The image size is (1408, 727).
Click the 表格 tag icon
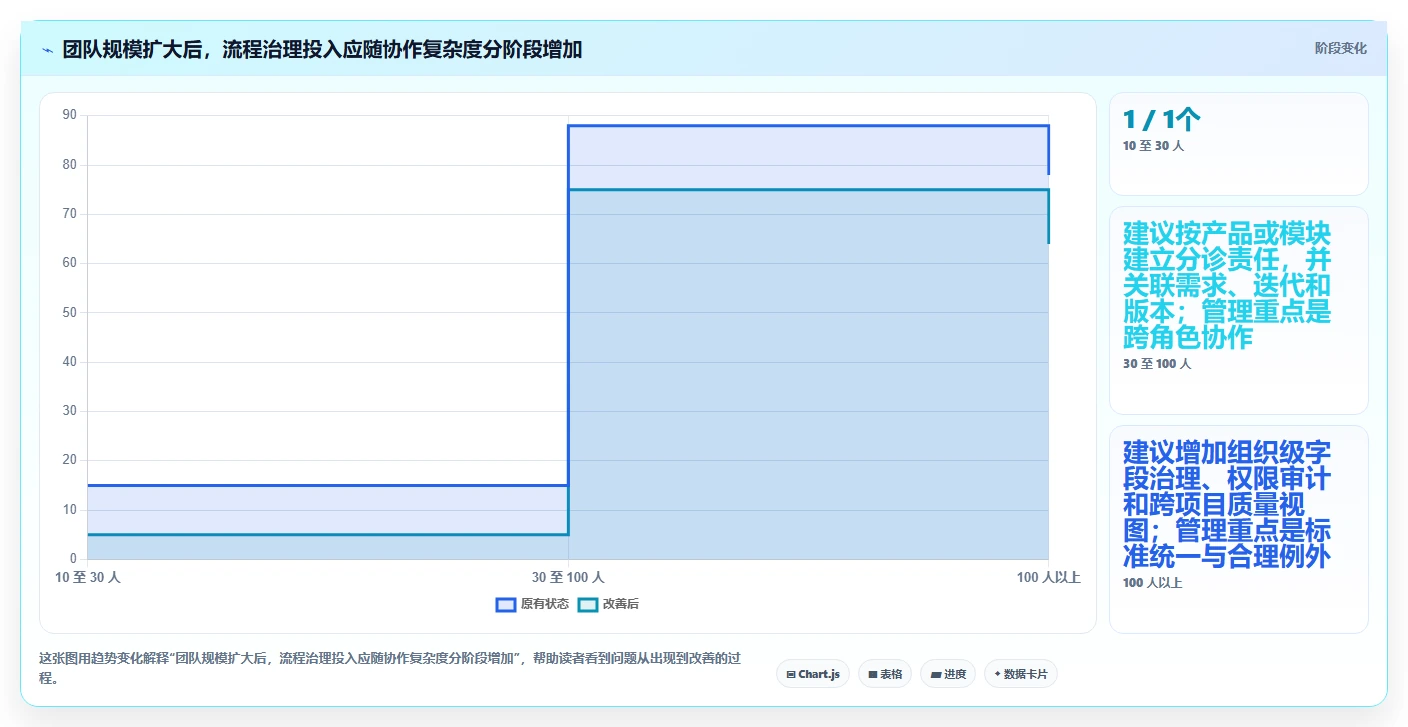pyautogui.click(x=873, y=675)
